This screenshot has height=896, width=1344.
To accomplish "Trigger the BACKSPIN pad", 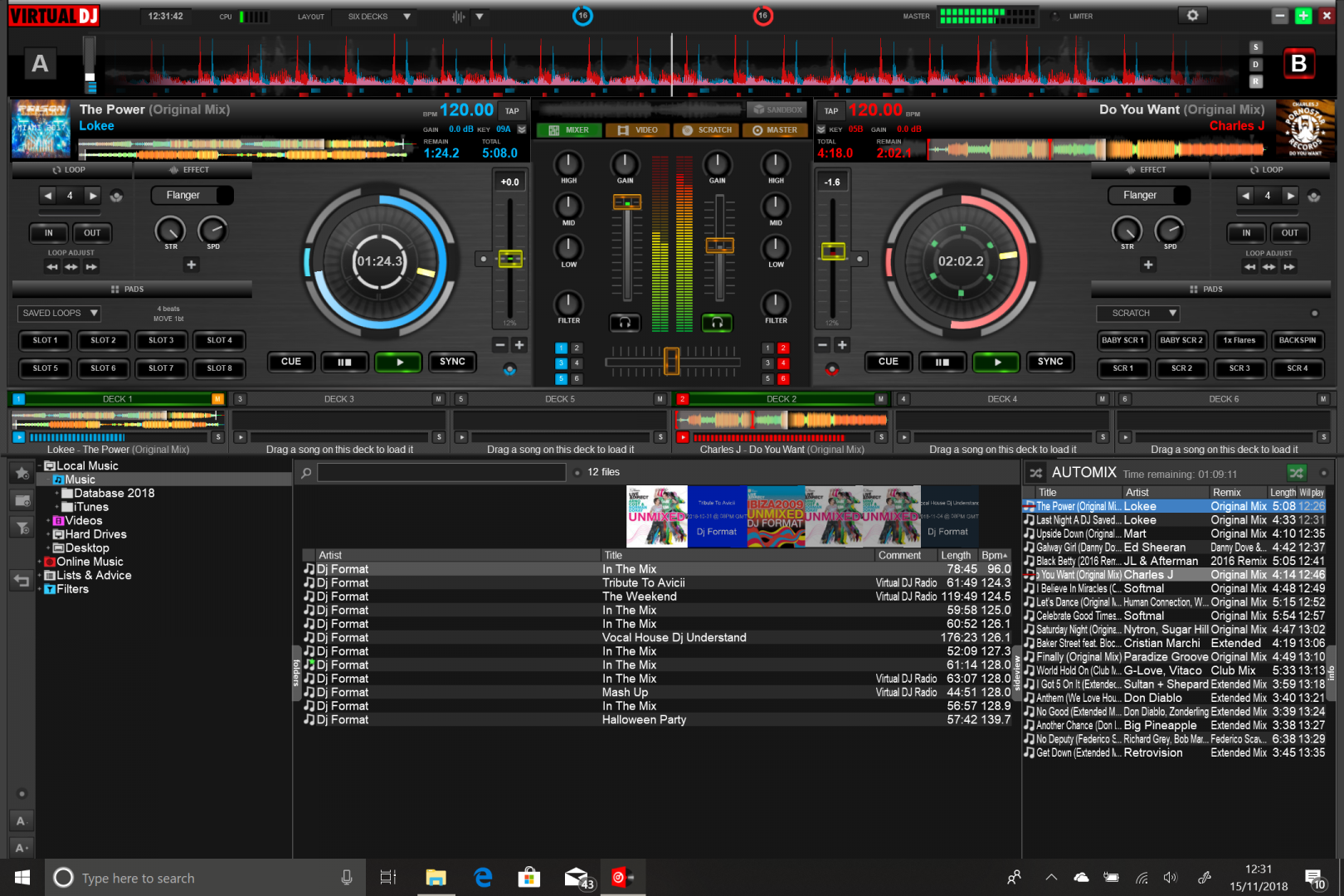I will [1297, 341].
